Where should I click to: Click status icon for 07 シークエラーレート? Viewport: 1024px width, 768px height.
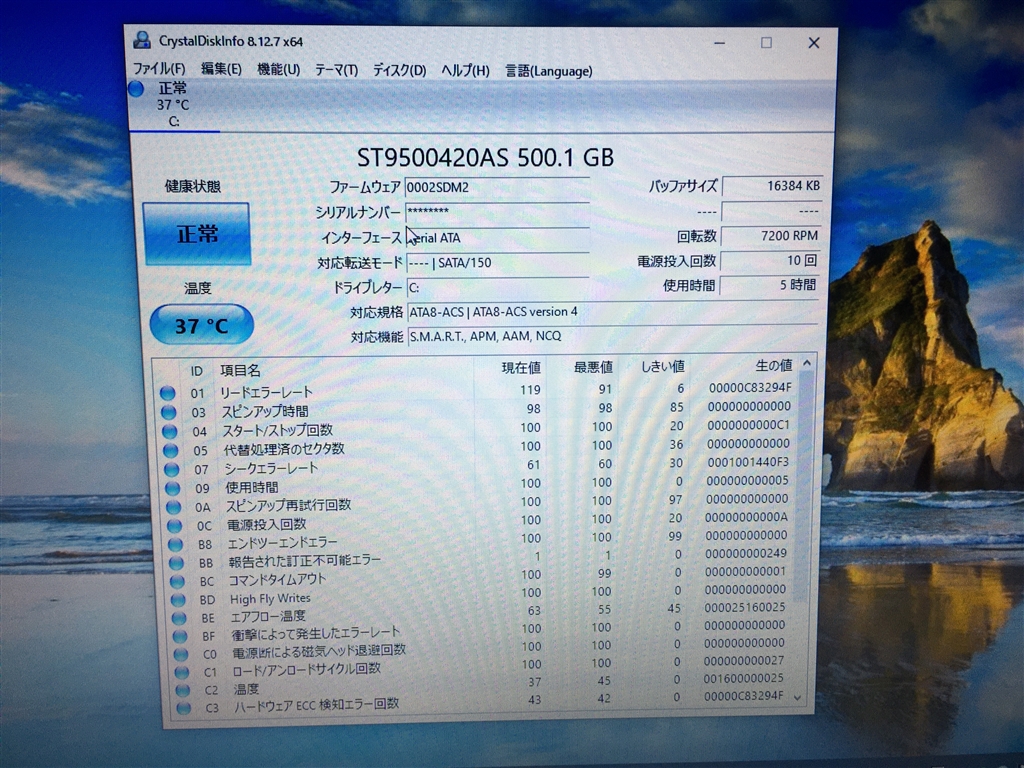pyautogui.click(x=172, y=469)
